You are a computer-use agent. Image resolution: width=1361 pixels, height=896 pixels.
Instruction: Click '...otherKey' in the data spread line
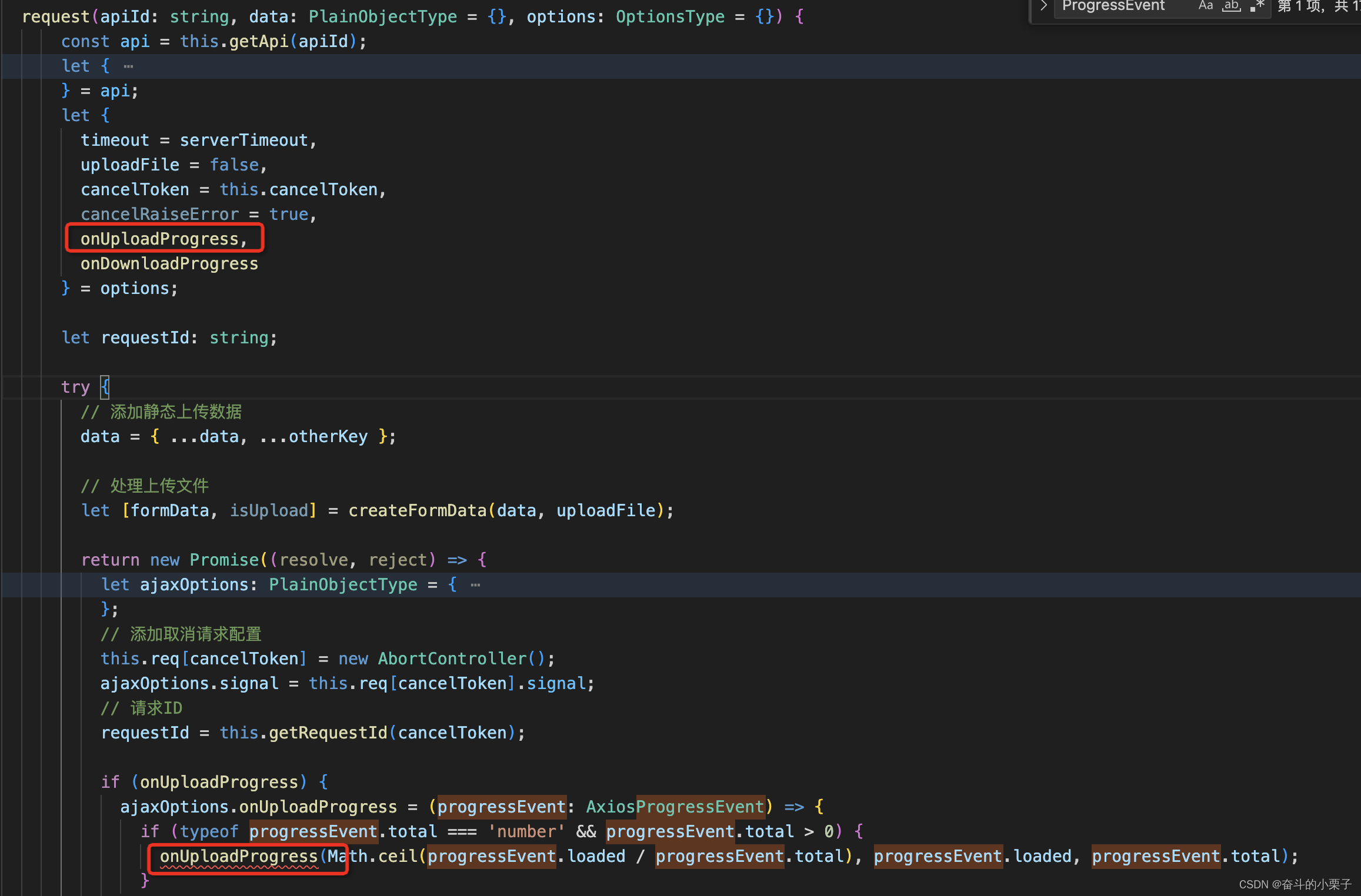[313, 437]
